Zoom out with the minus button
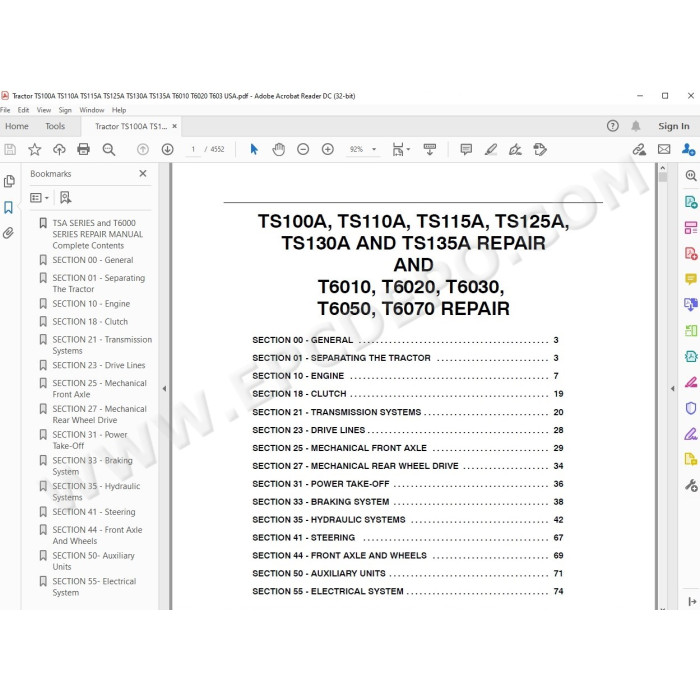 (x=303, y=149)
